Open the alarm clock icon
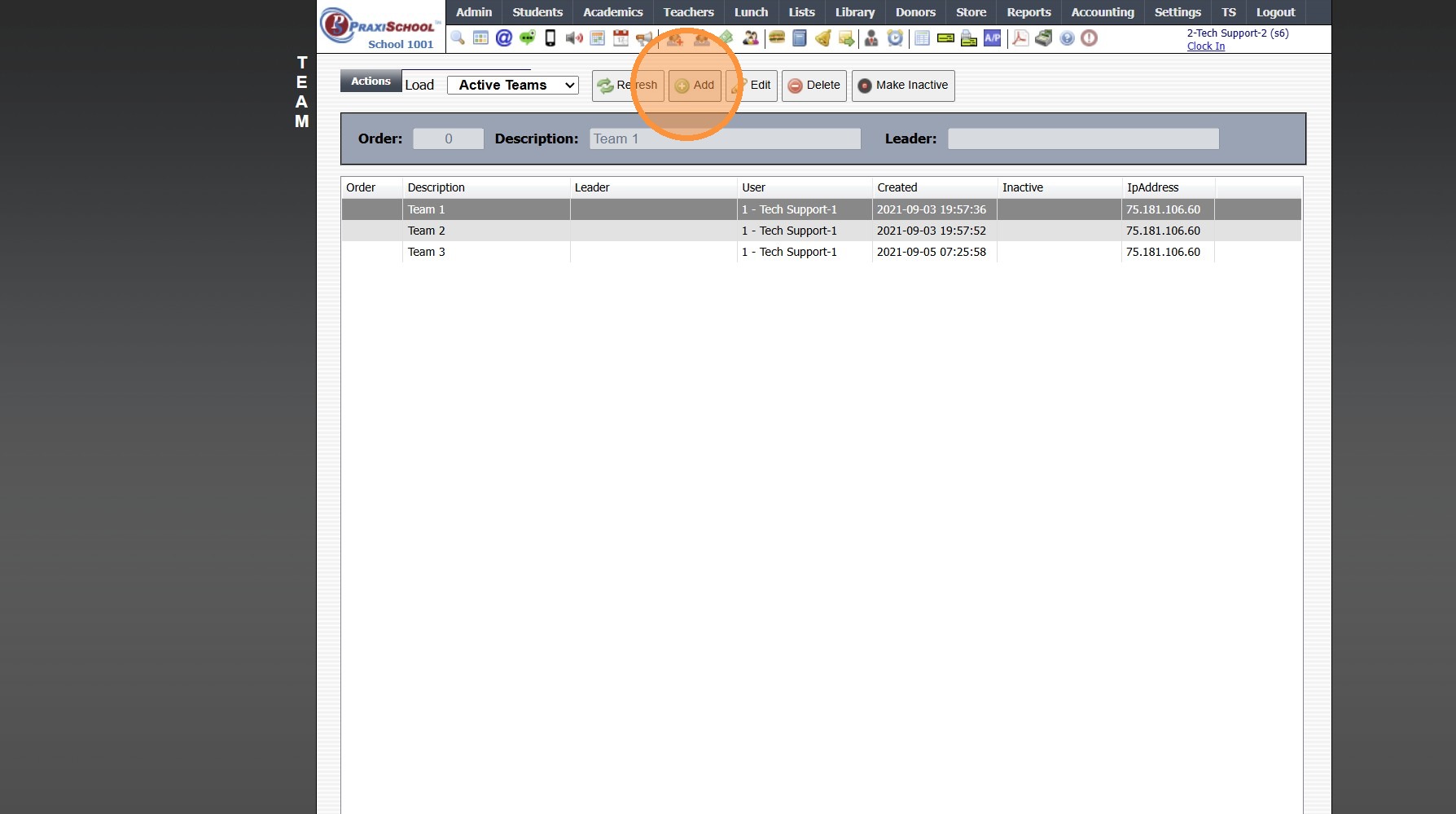 point(895,38)
